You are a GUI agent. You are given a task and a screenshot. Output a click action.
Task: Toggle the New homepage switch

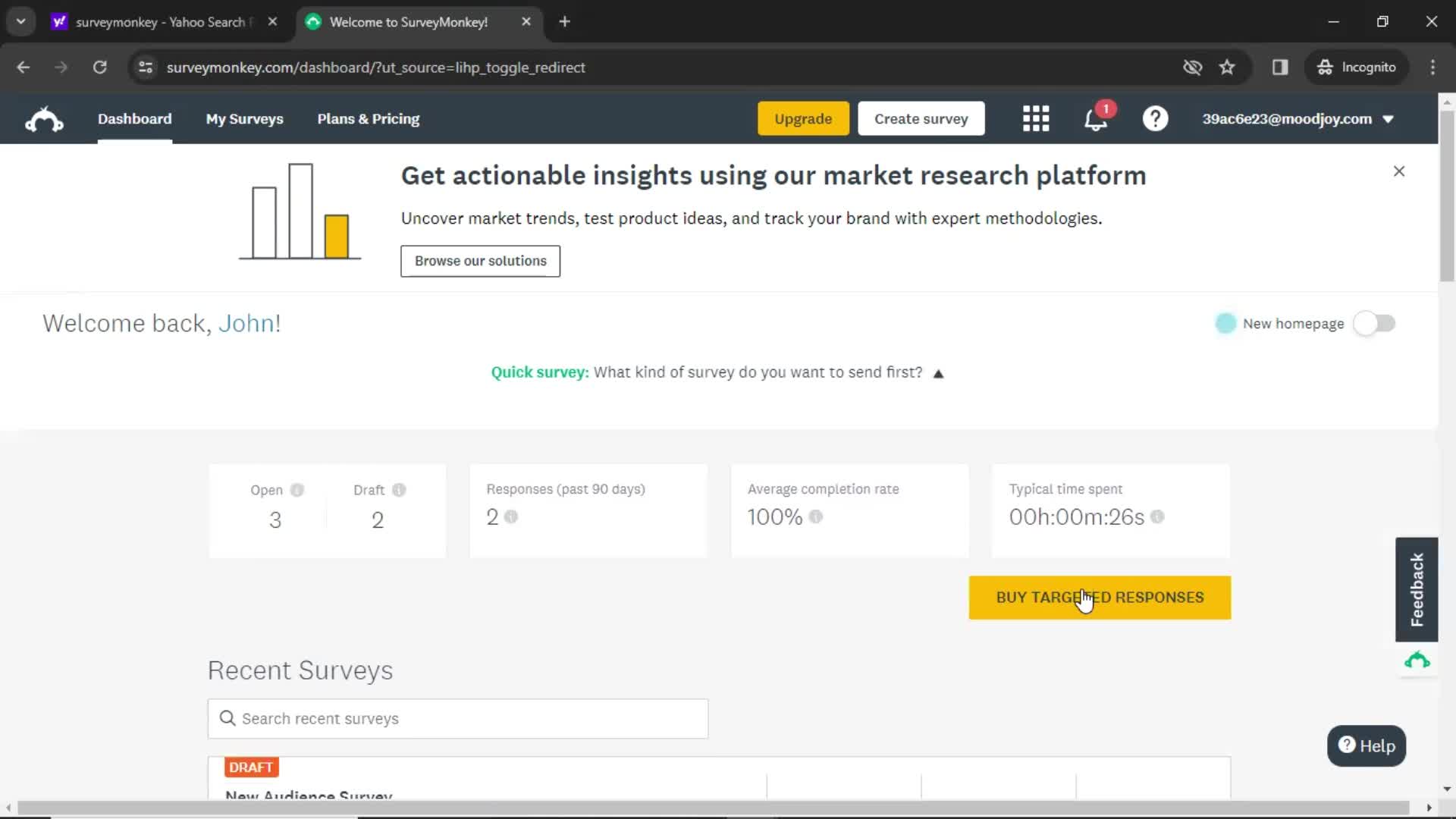pyautogui.click(x=1376, y=323)
